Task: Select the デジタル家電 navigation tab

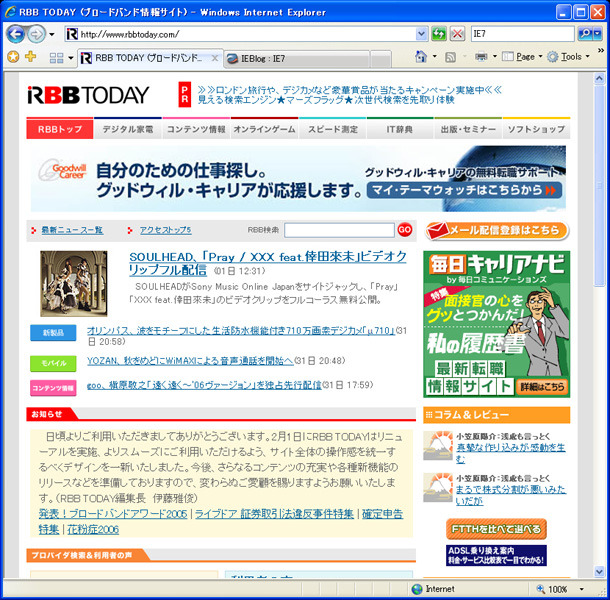Action: (128, 129)
